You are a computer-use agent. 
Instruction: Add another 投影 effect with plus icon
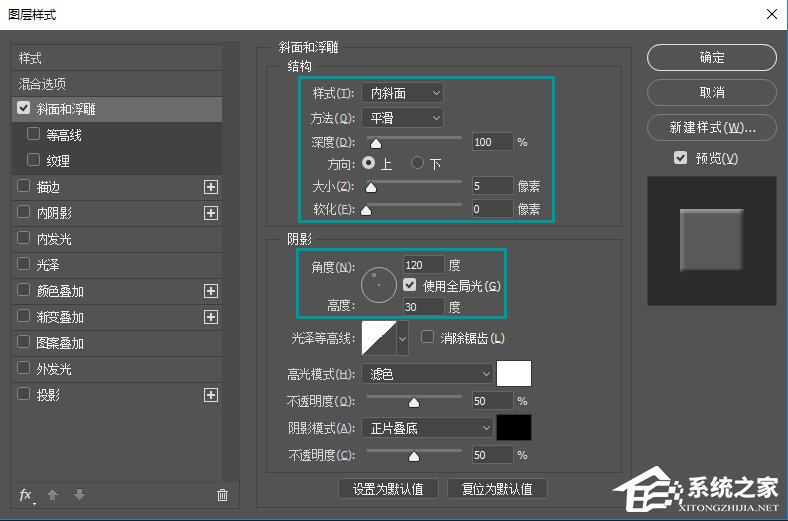point(211,395)
